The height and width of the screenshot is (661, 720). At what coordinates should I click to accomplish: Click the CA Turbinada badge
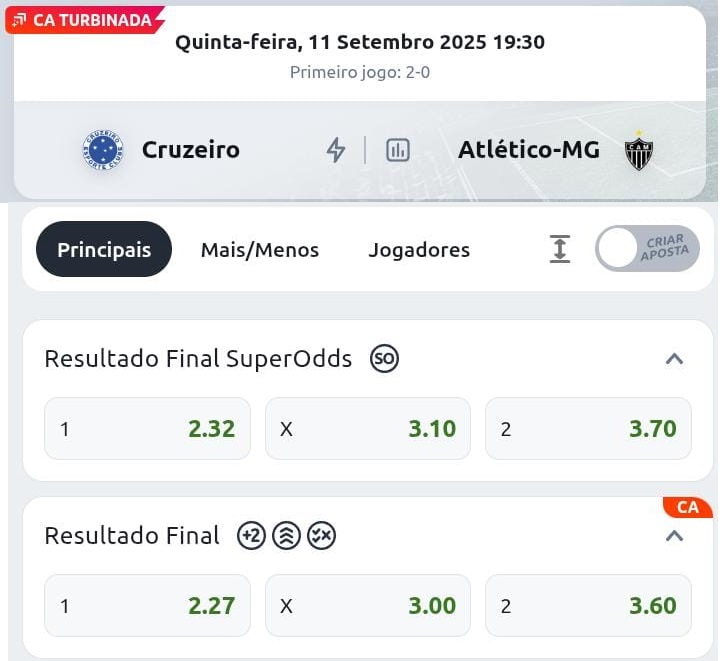[x=84, y=20]
